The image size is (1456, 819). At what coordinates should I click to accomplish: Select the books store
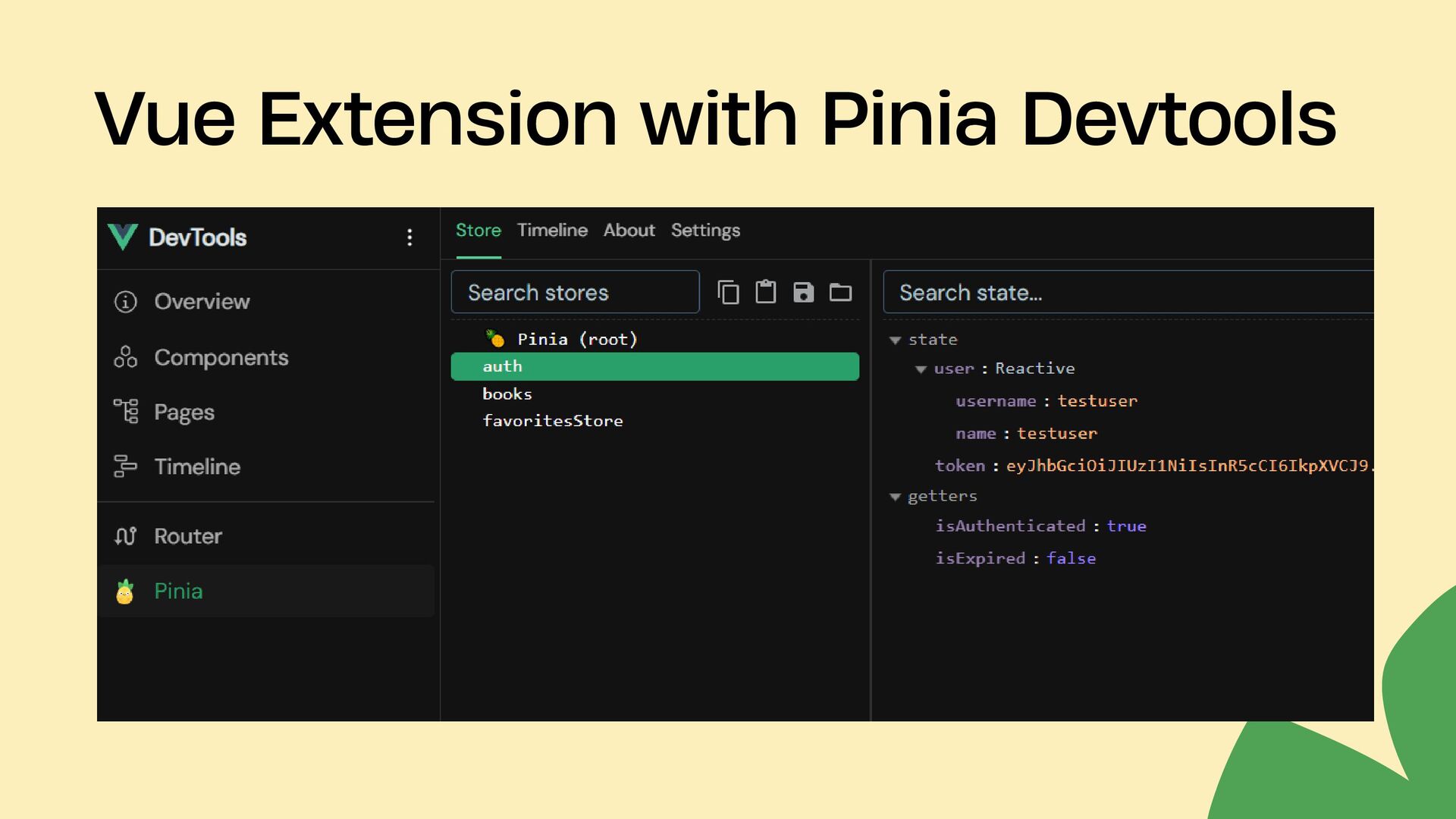(507, 394)
